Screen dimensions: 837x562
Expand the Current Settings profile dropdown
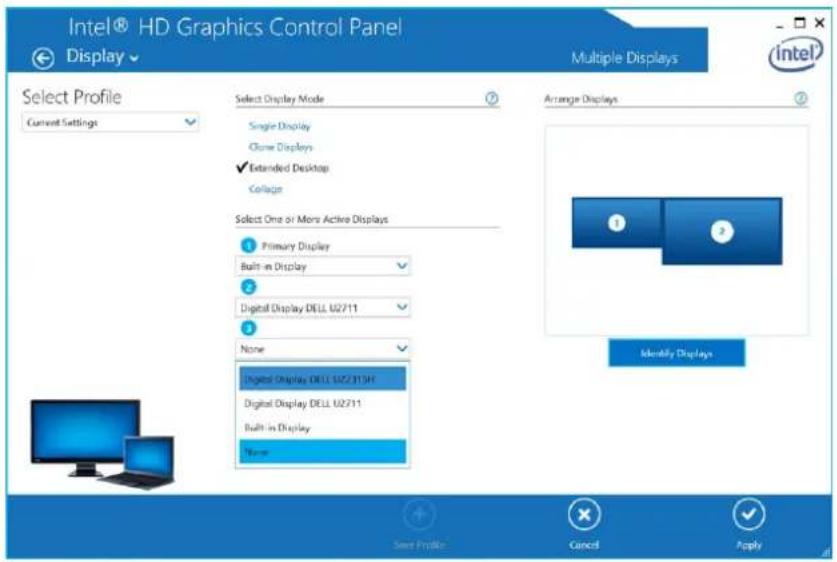[110, 123]
